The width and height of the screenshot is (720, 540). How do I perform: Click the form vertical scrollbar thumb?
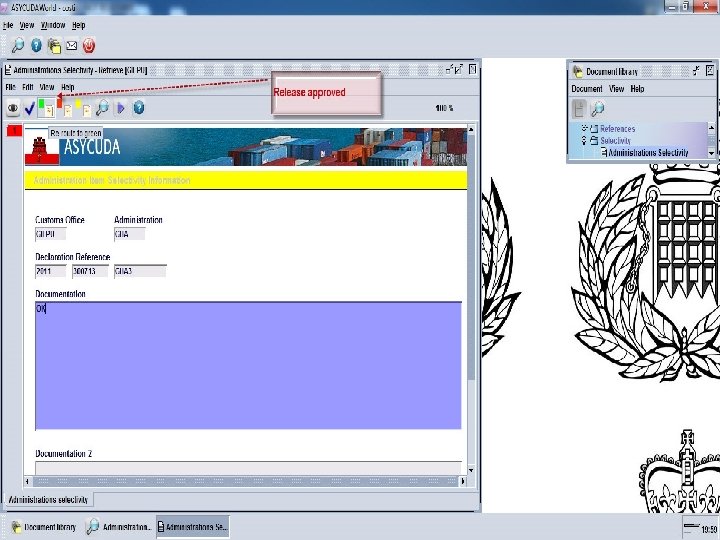(x=471, y=257)
